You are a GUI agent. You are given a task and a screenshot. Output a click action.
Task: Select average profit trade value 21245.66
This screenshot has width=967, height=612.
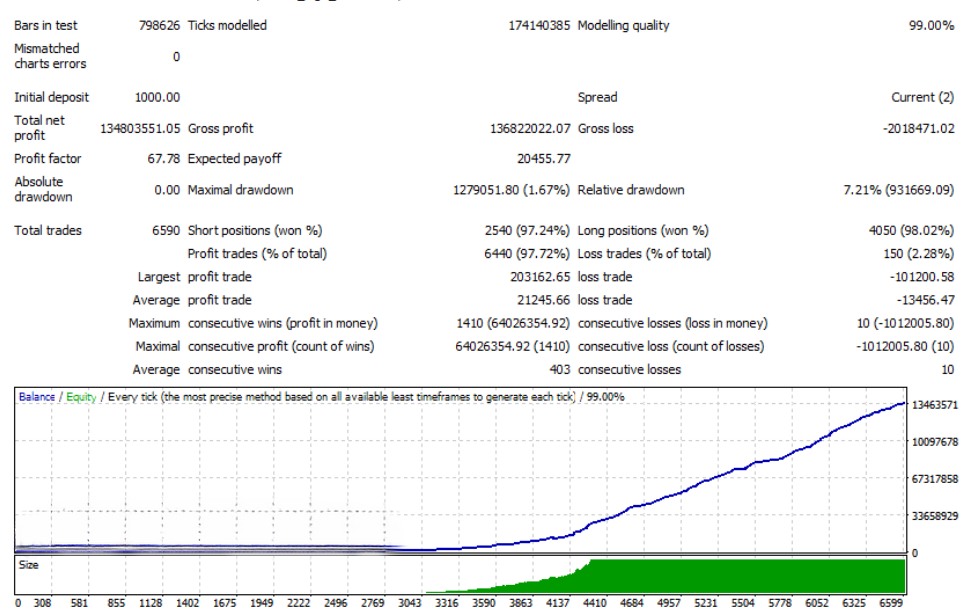tap(543, 300)
